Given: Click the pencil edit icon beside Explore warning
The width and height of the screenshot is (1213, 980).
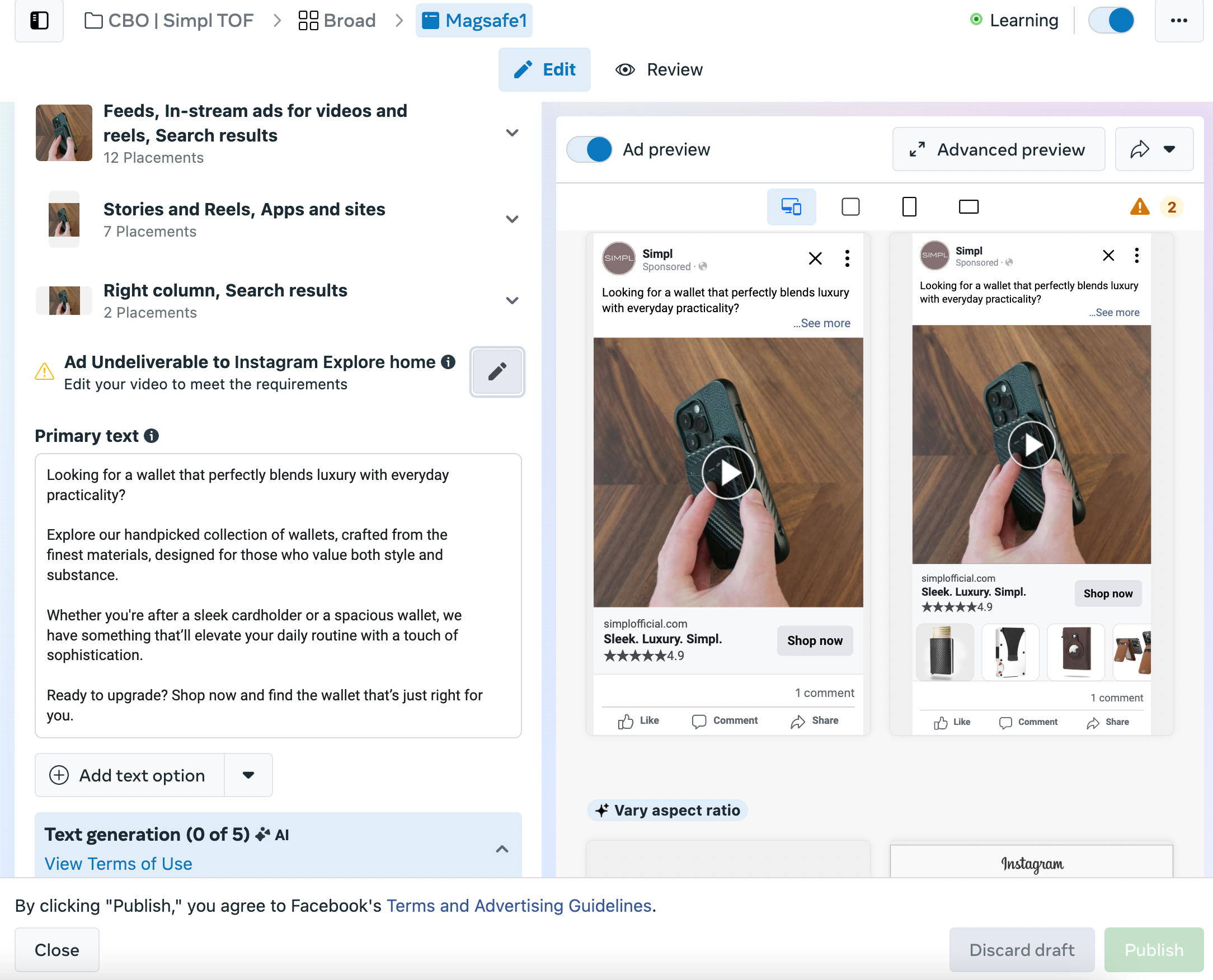Looking at the screenshot, I should [497, 372].
